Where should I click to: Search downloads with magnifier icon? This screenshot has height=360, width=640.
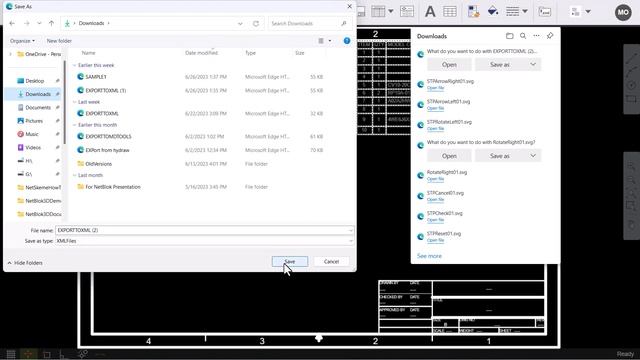(x=523, y=36)
